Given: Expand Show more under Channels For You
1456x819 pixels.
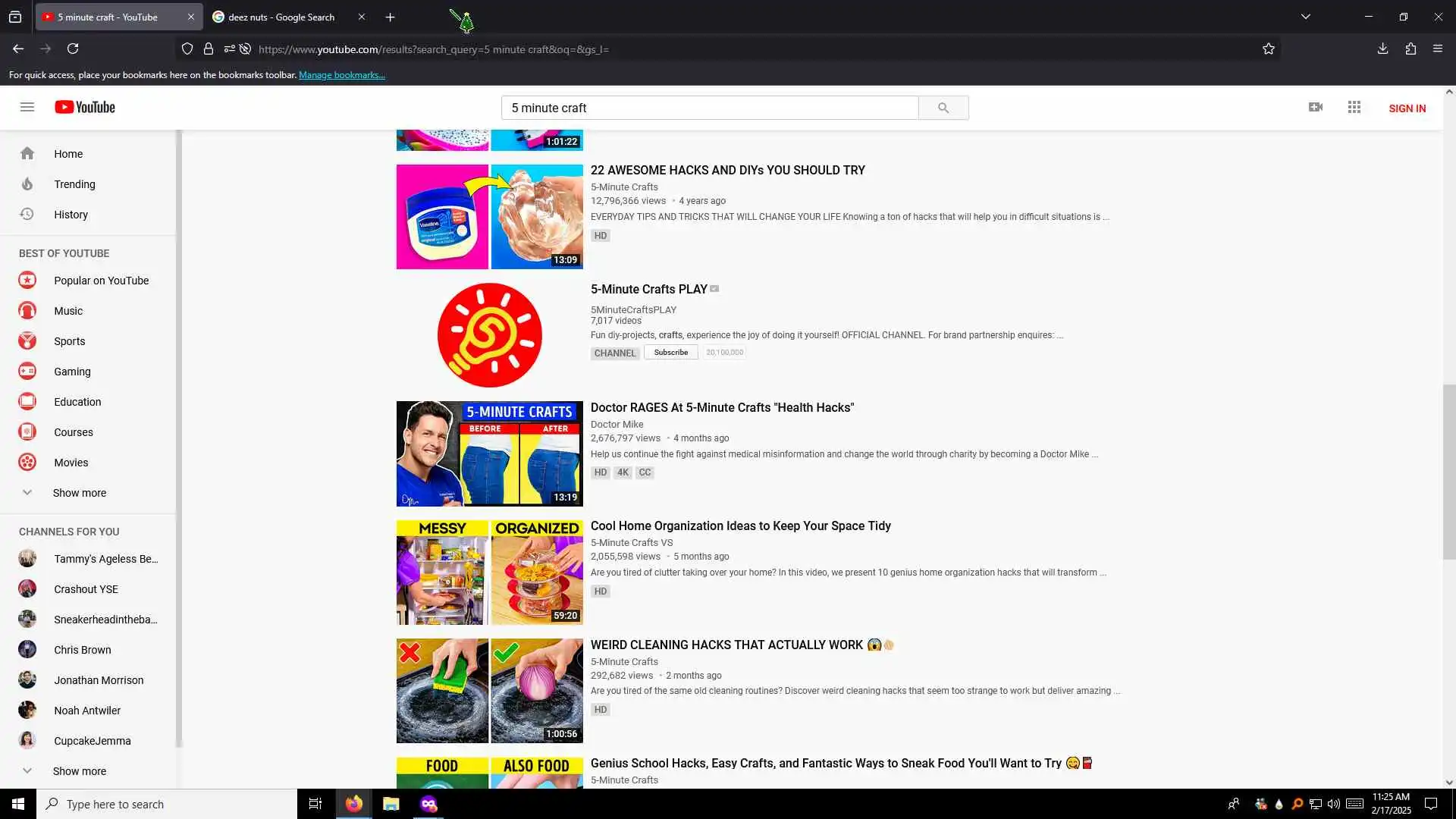Looking at the screenshot, I should pos(79,771).
